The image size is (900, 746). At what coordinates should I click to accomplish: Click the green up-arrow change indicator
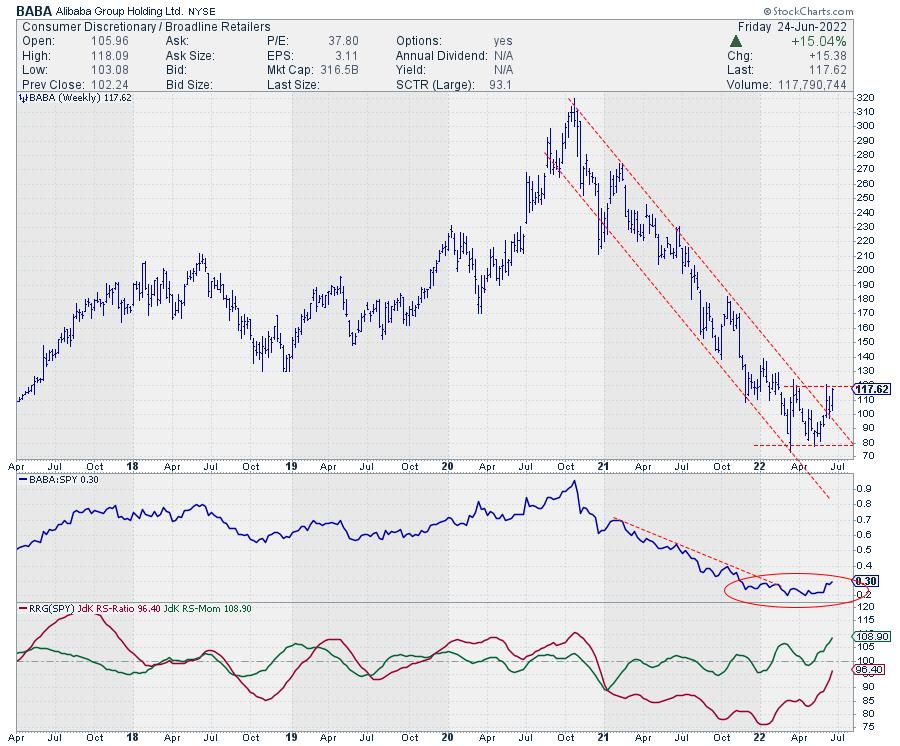coord(735,41)
